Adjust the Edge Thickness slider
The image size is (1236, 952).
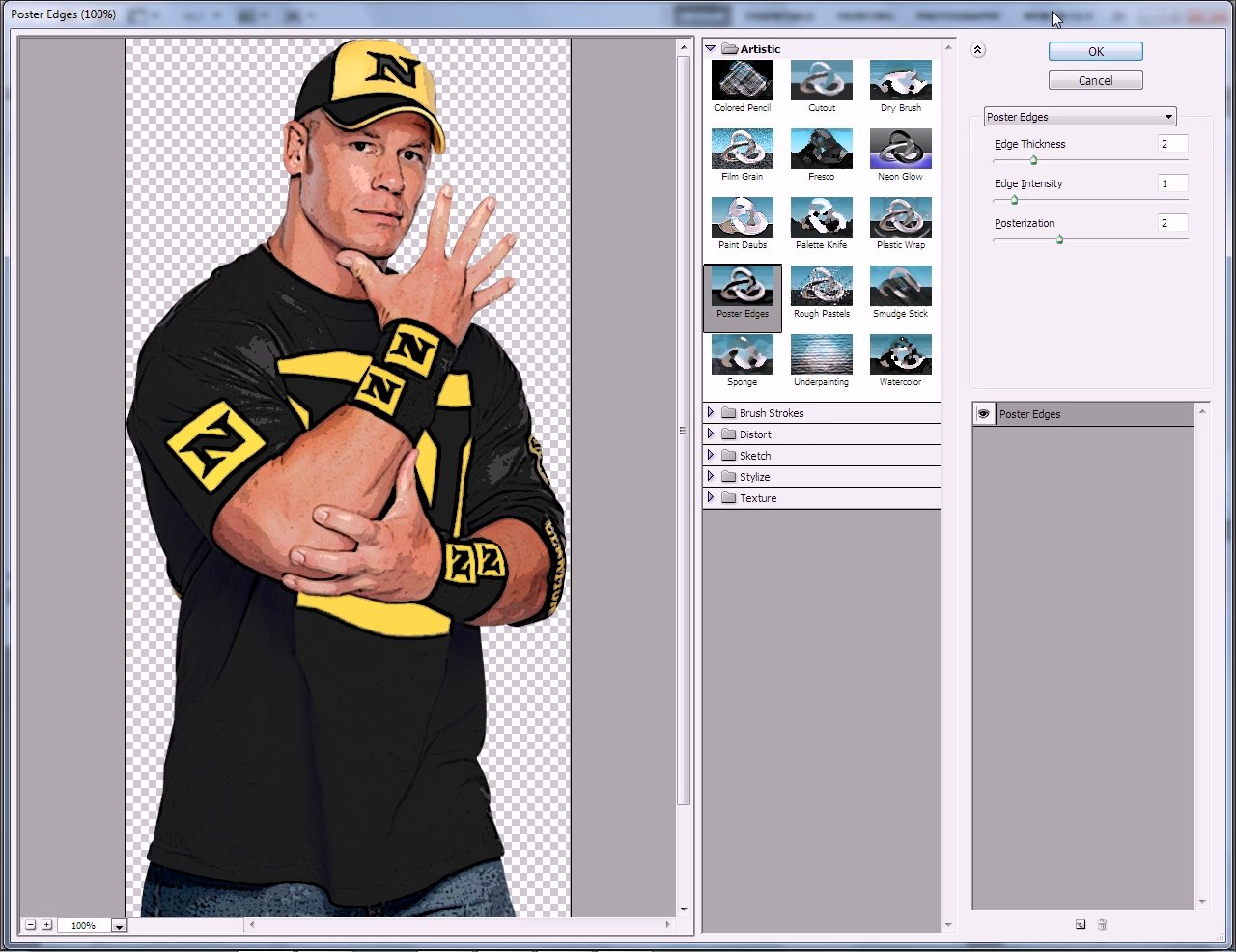click(1033, 160)
